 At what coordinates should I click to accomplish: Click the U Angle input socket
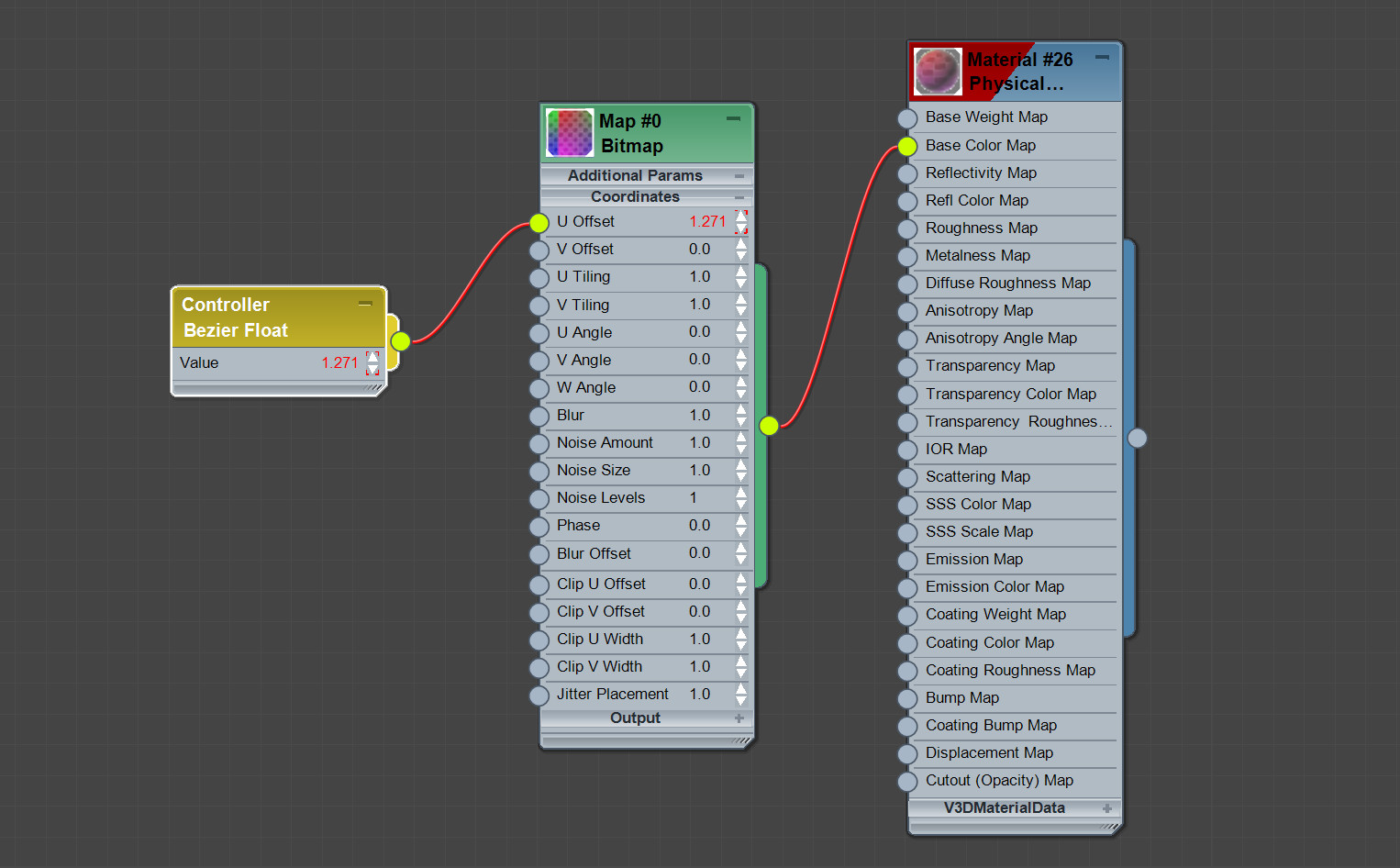tap(539, 333)
